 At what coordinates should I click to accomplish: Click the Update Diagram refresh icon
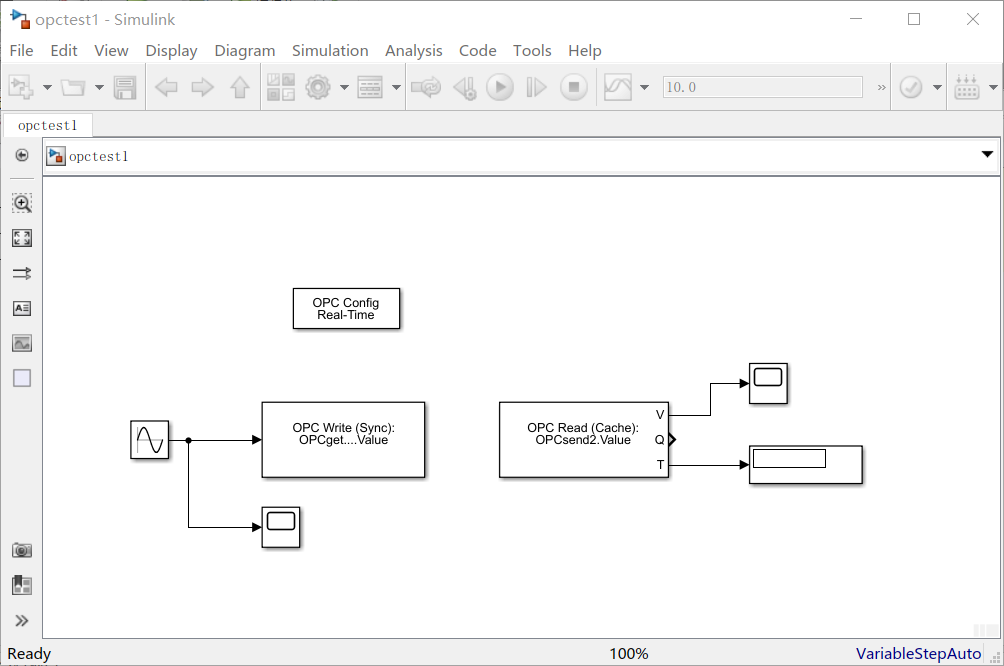[426, 87]
